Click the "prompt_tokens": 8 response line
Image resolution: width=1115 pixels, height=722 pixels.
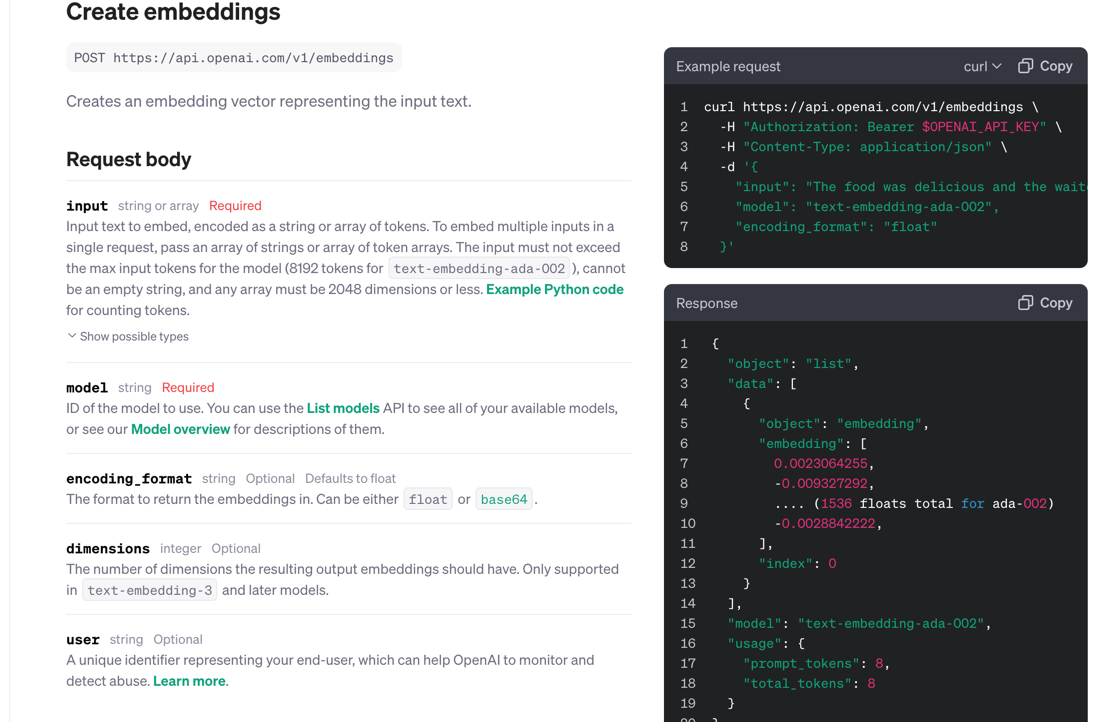coord(816,664)
